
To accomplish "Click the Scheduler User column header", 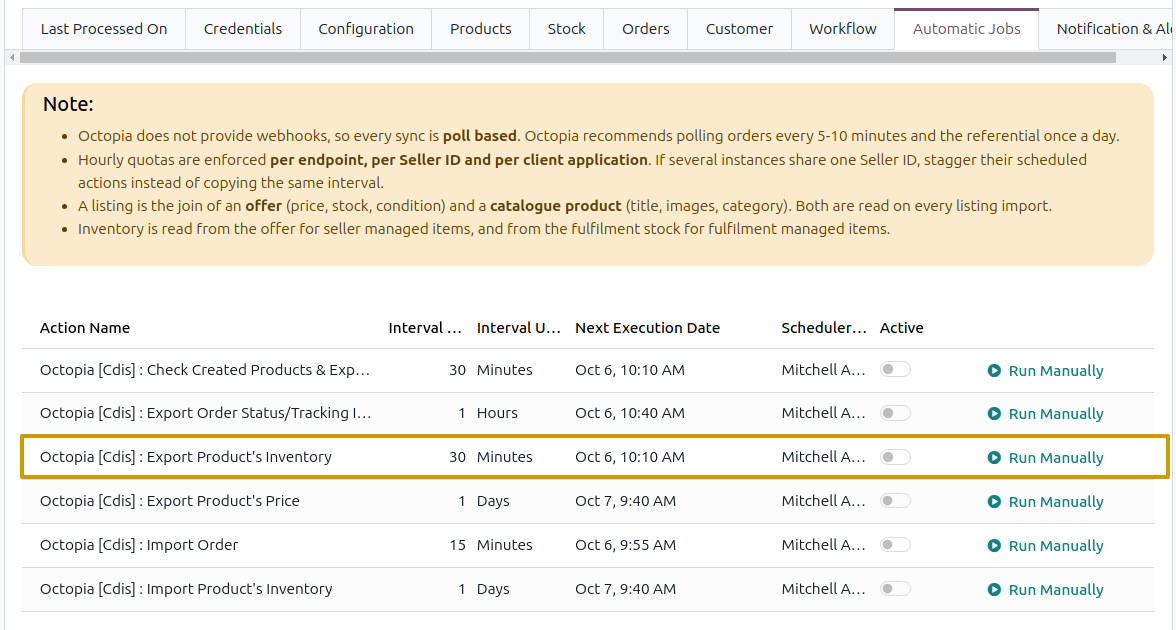I will coord(824,328).
